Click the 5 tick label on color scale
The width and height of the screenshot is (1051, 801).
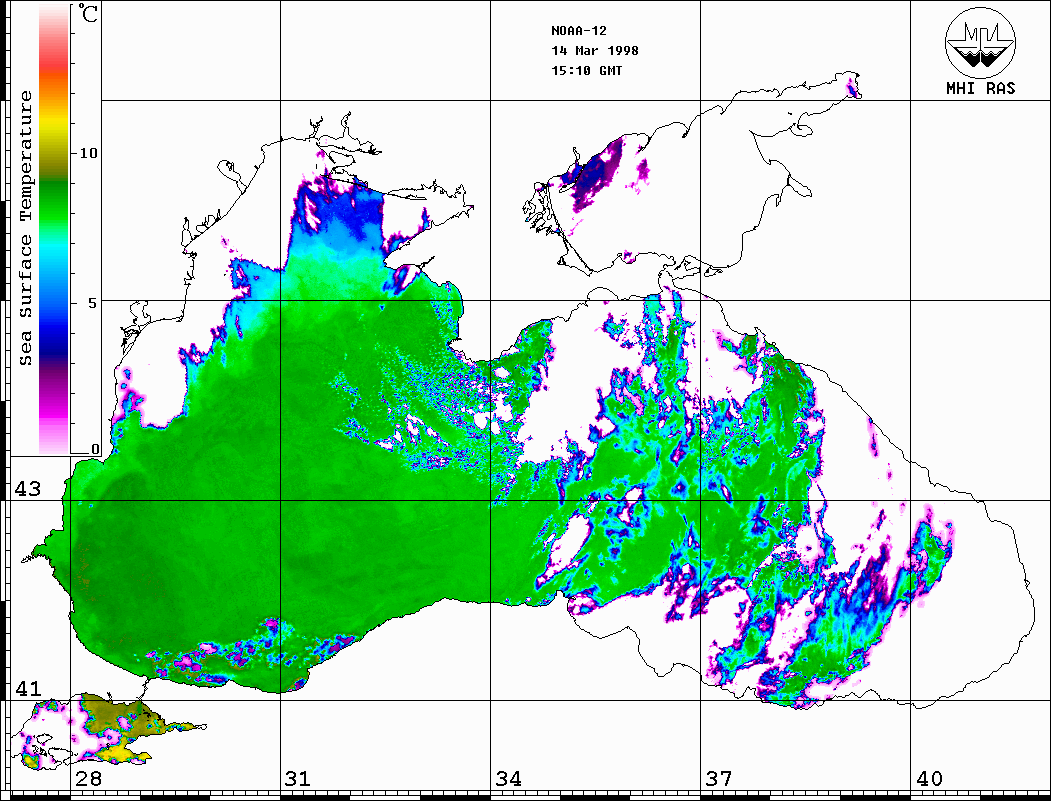pyautogui.click(x=93, y=303)
